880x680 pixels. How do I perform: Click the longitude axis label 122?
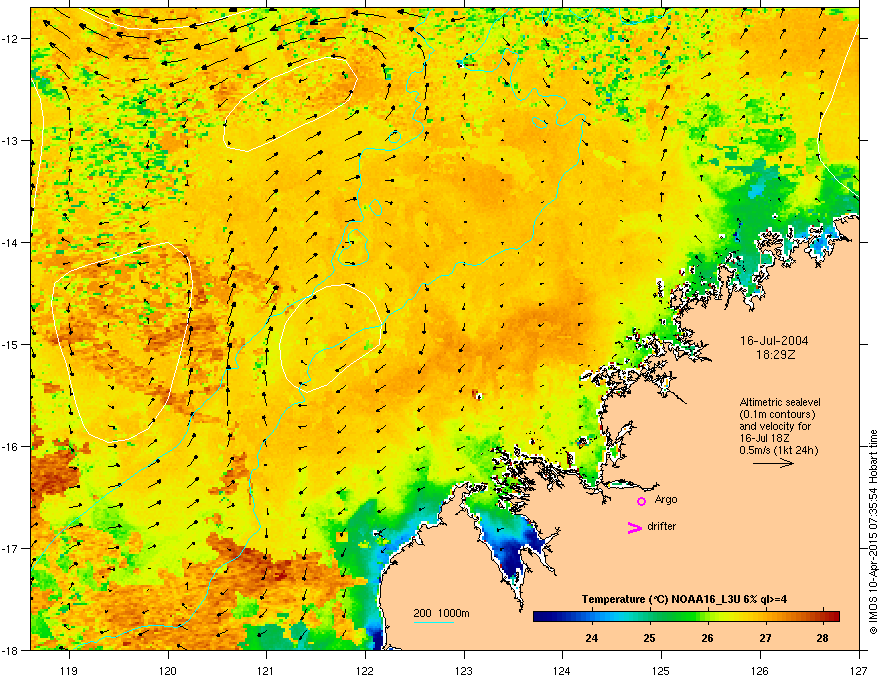365,670
